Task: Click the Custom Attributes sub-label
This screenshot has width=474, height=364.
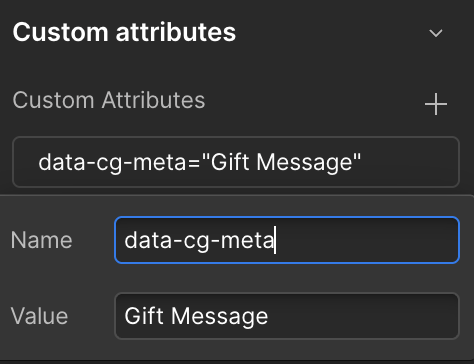Action: pos(109,100)
